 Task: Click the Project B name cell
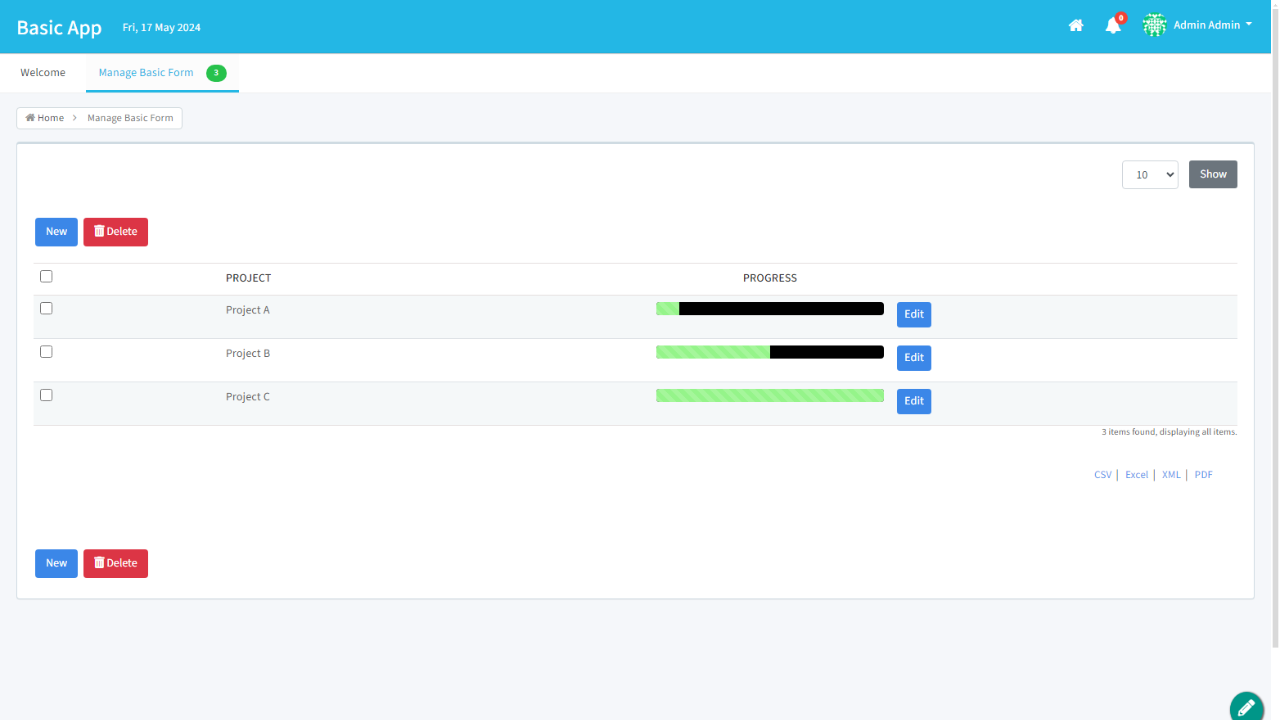[x=248, y=353]
